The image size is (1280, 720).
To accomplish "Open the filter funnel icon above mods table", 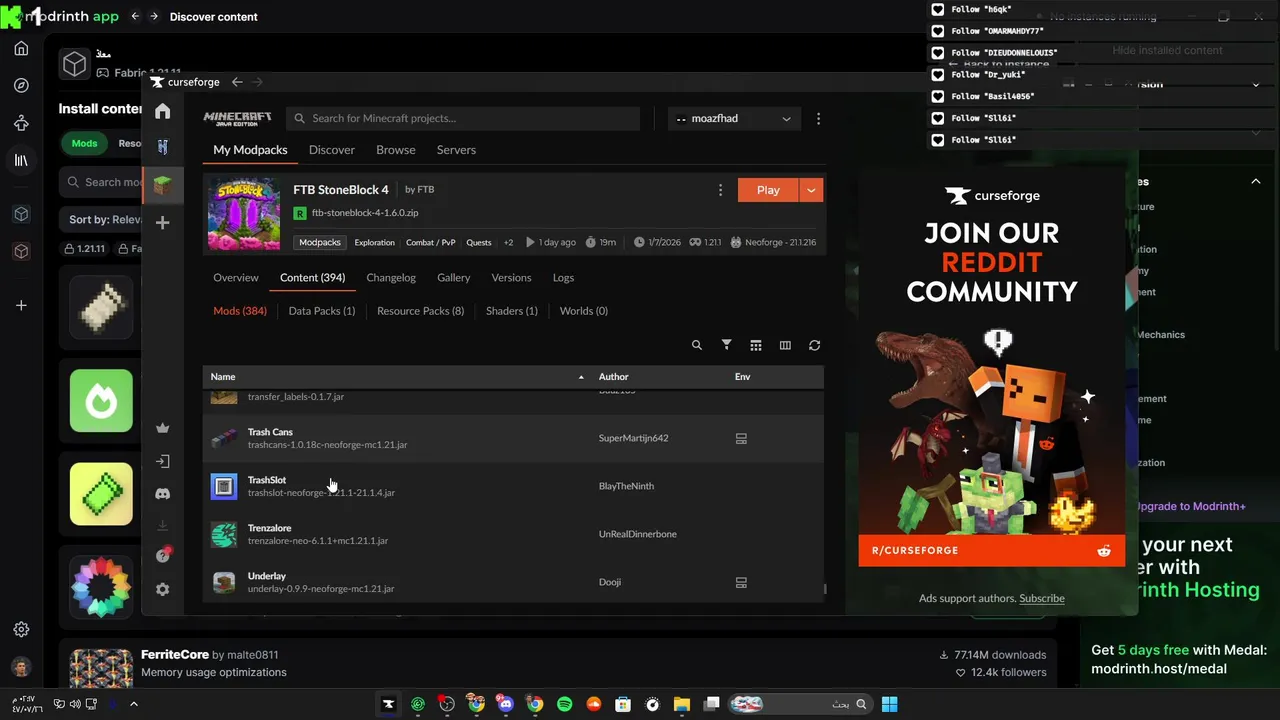I will (x=727, y=345).
